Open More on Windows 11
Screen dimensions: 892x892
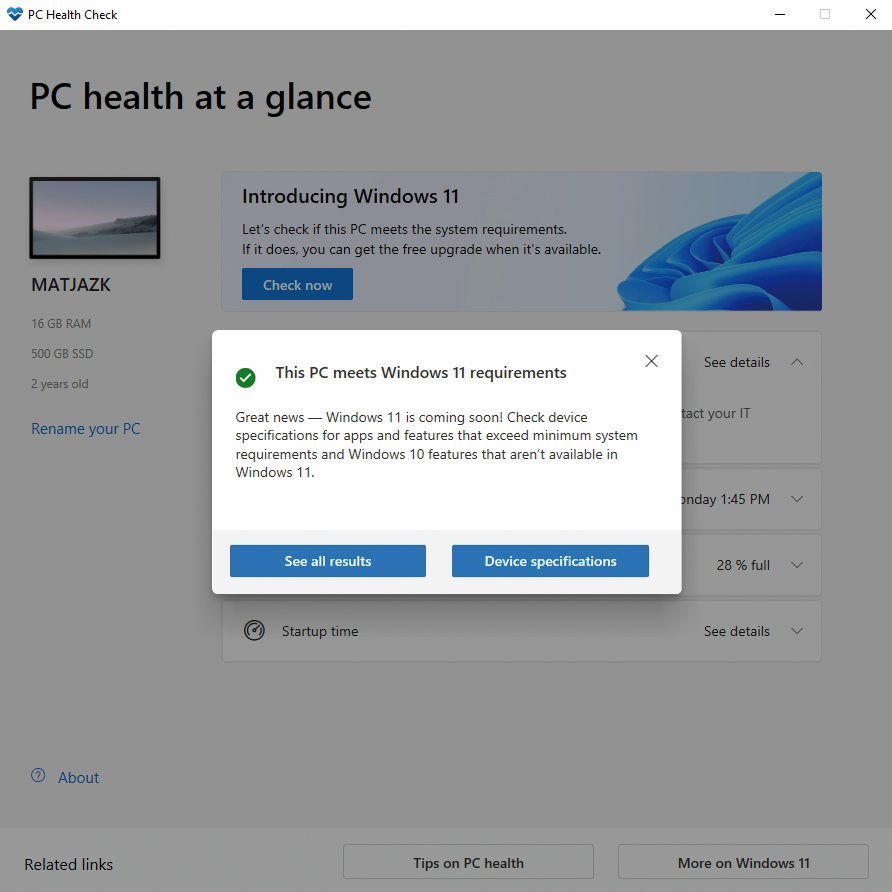[x=743, y=862]
